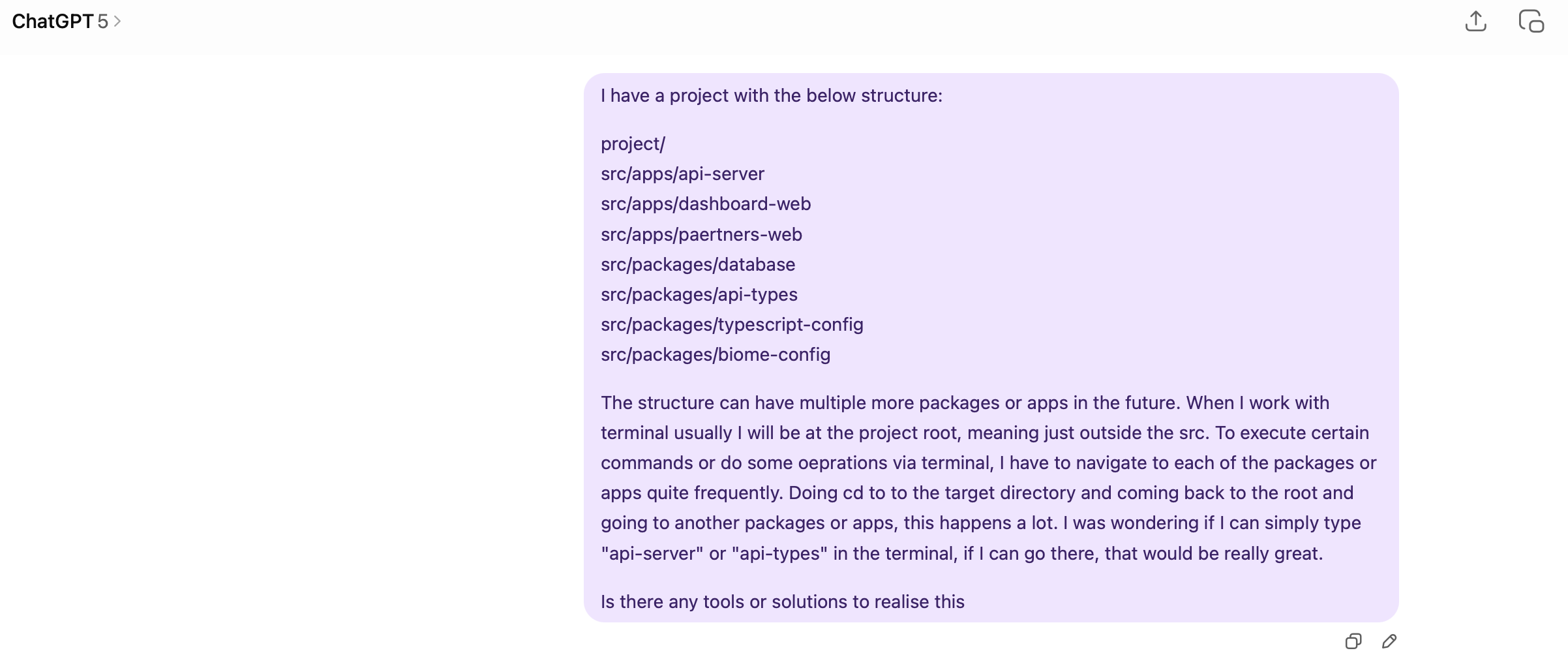
Task: Click the "Is there any tools" question line
Action: [782, 602]
